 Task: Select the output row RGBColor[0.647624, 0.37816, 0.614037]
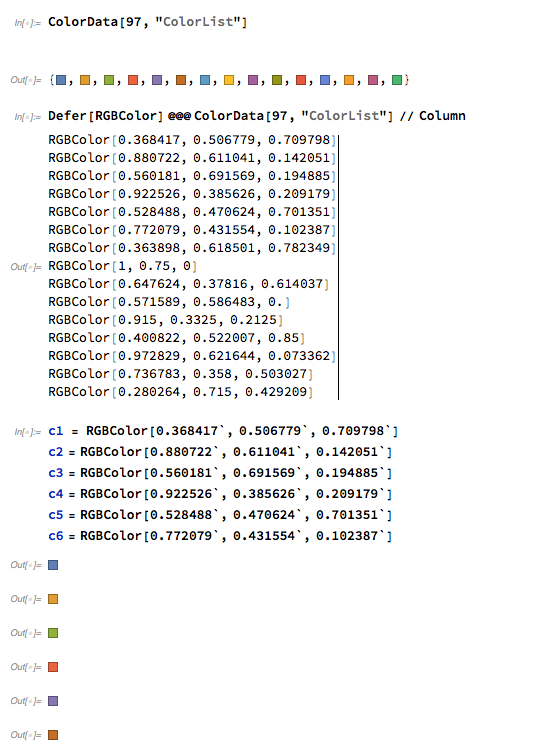(188, 284)
